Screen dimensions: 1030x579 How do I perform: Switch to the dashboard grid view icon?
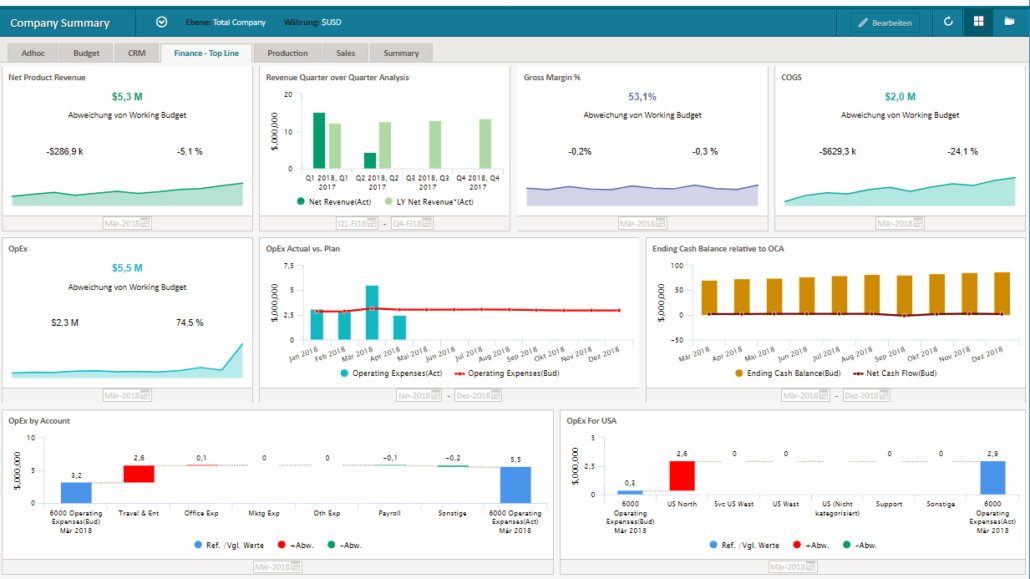tap(978, 22)
